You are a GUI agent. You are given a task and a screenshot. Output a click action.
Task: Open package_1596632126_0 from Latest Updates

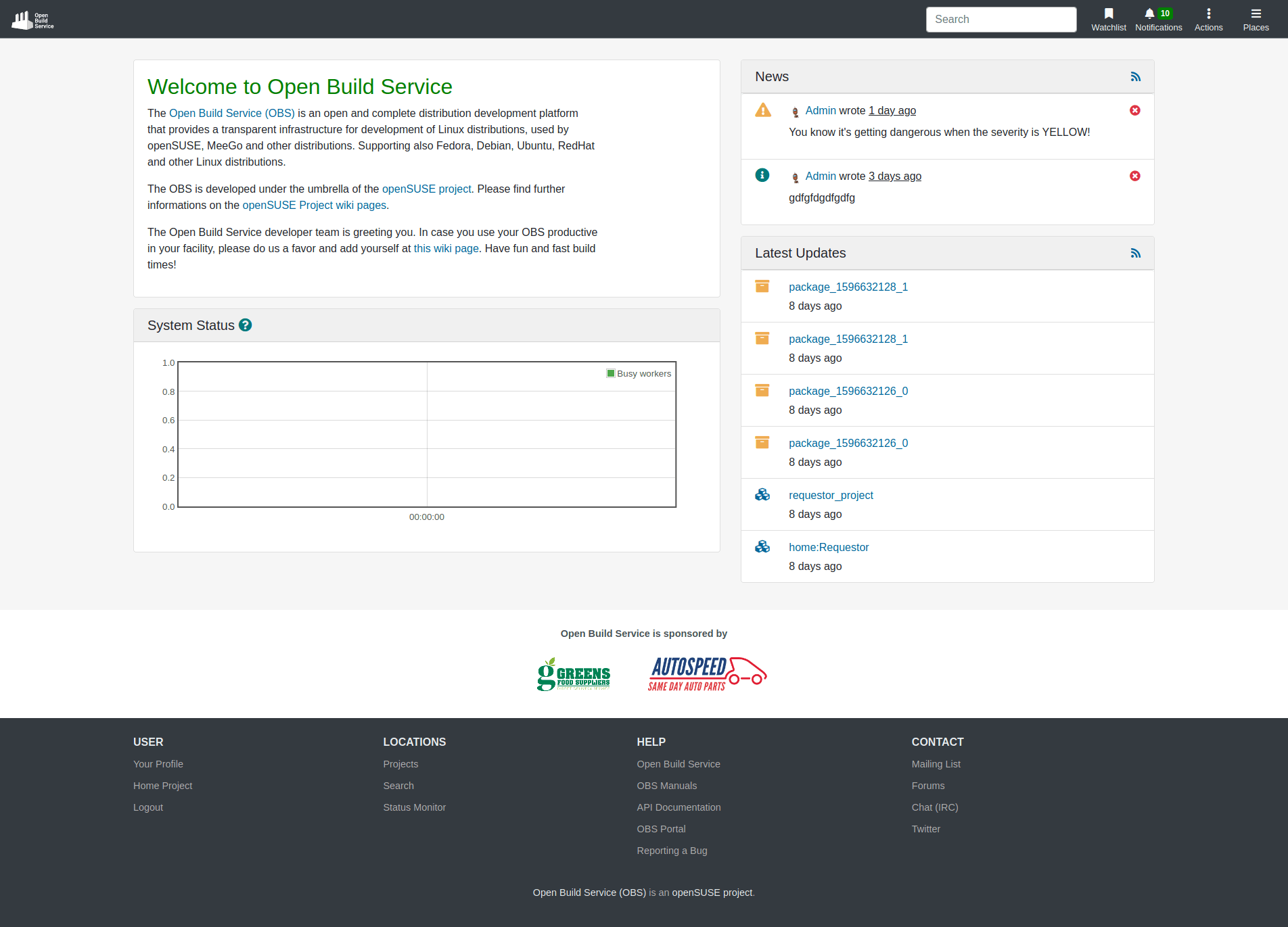[x=848, y=391]
